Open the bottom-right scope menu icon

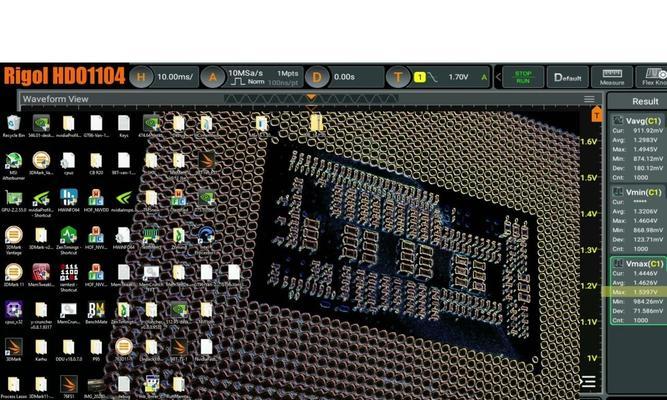[589, 382]
